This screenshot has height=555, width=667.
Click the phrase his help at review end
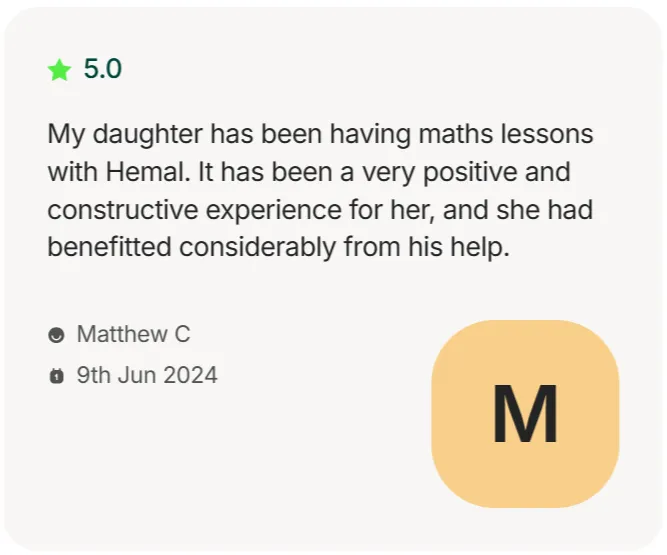pyautogui.click(x=459, y=248)
